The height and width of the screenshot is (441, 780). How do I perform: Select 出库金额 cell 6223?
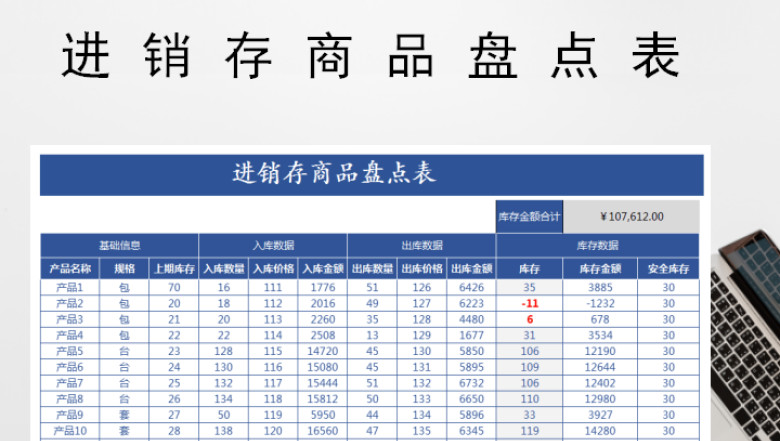[x=472, y=303]
